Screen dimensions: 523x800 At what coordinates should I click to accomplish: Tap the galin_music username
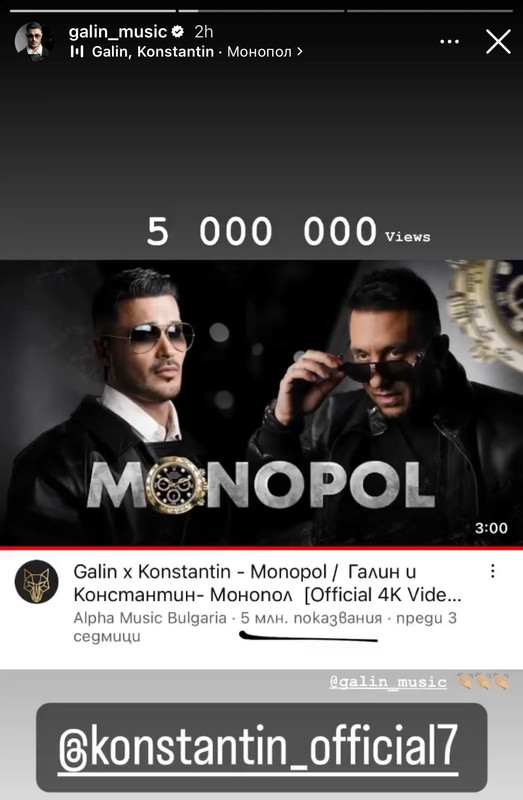click(118, 32)
